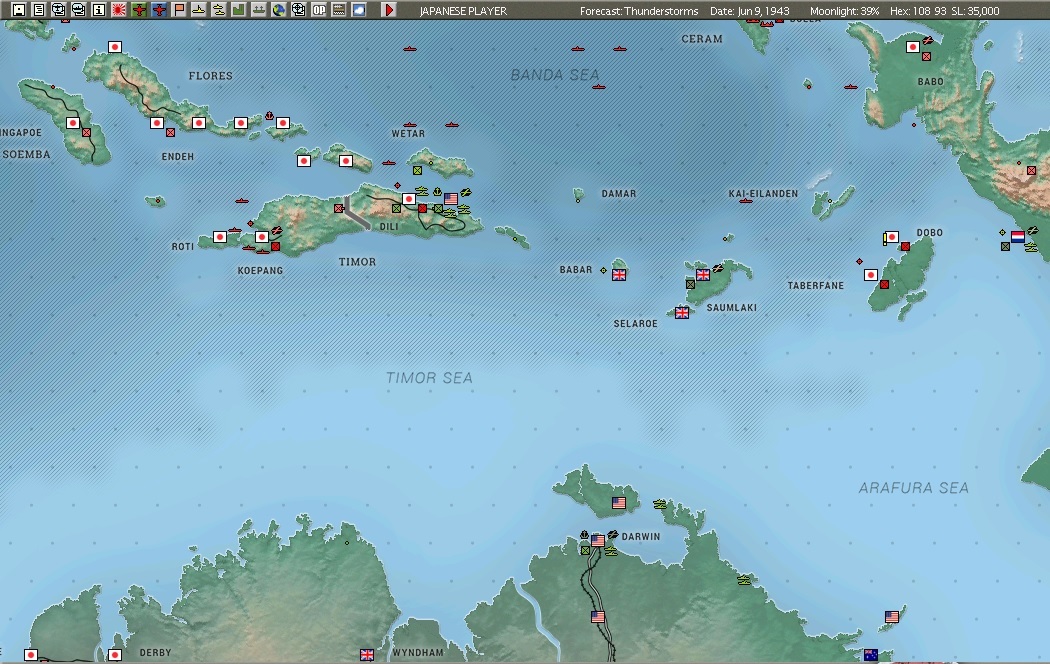The image size is (1050, 664).
Task: Click the Dutch flag at the east edge
Action: pos(1018,237)
